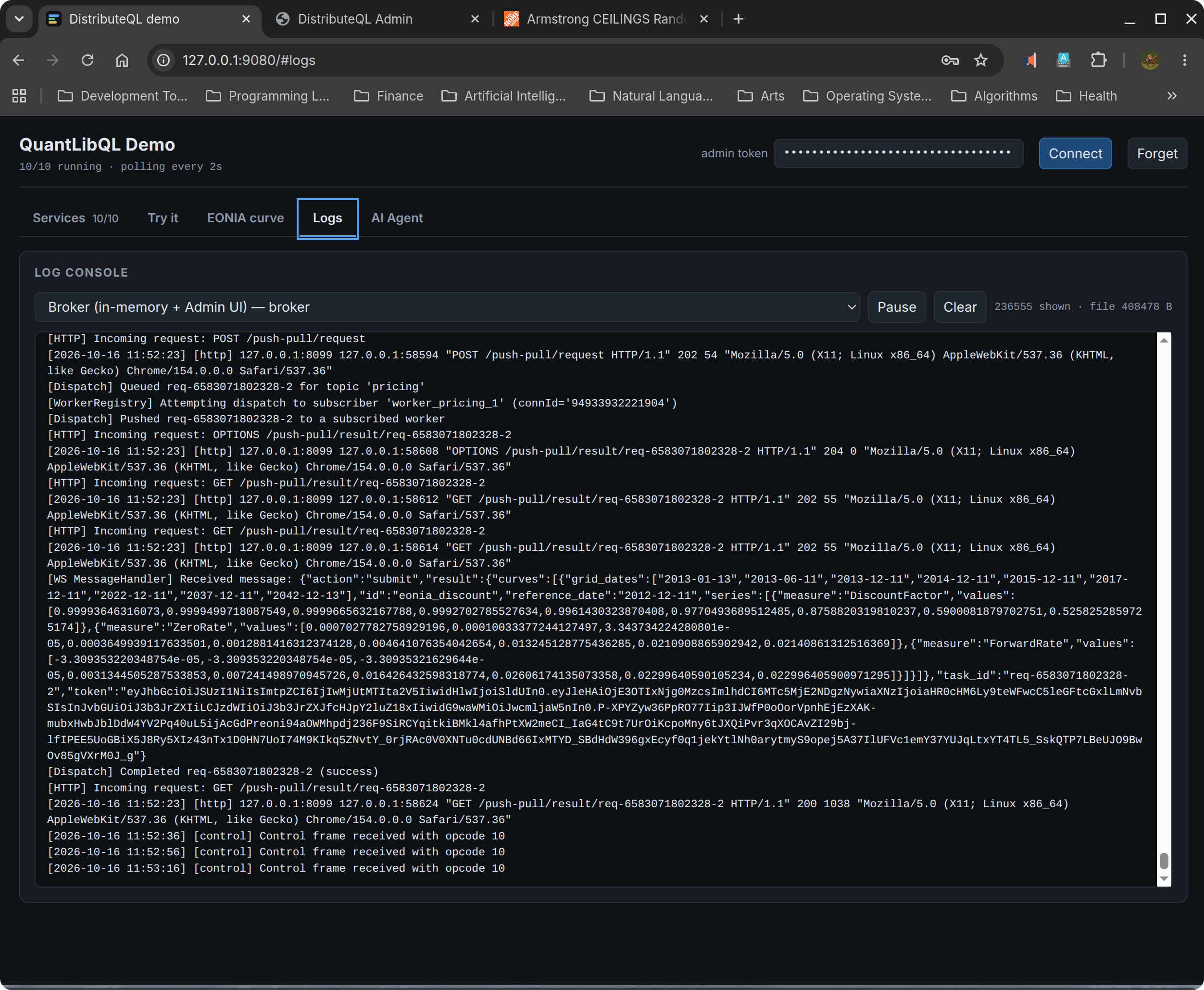This screenshot has width=1204, height=990.
Task: Open the EONIA curve tab
Action: [246, 218]
